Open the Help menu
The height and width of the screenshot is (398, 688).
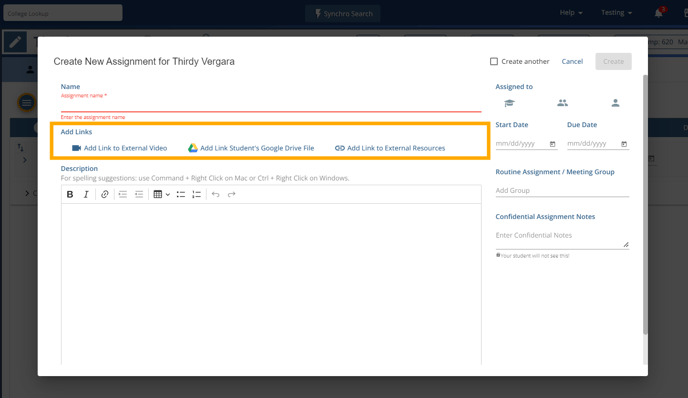571,13
